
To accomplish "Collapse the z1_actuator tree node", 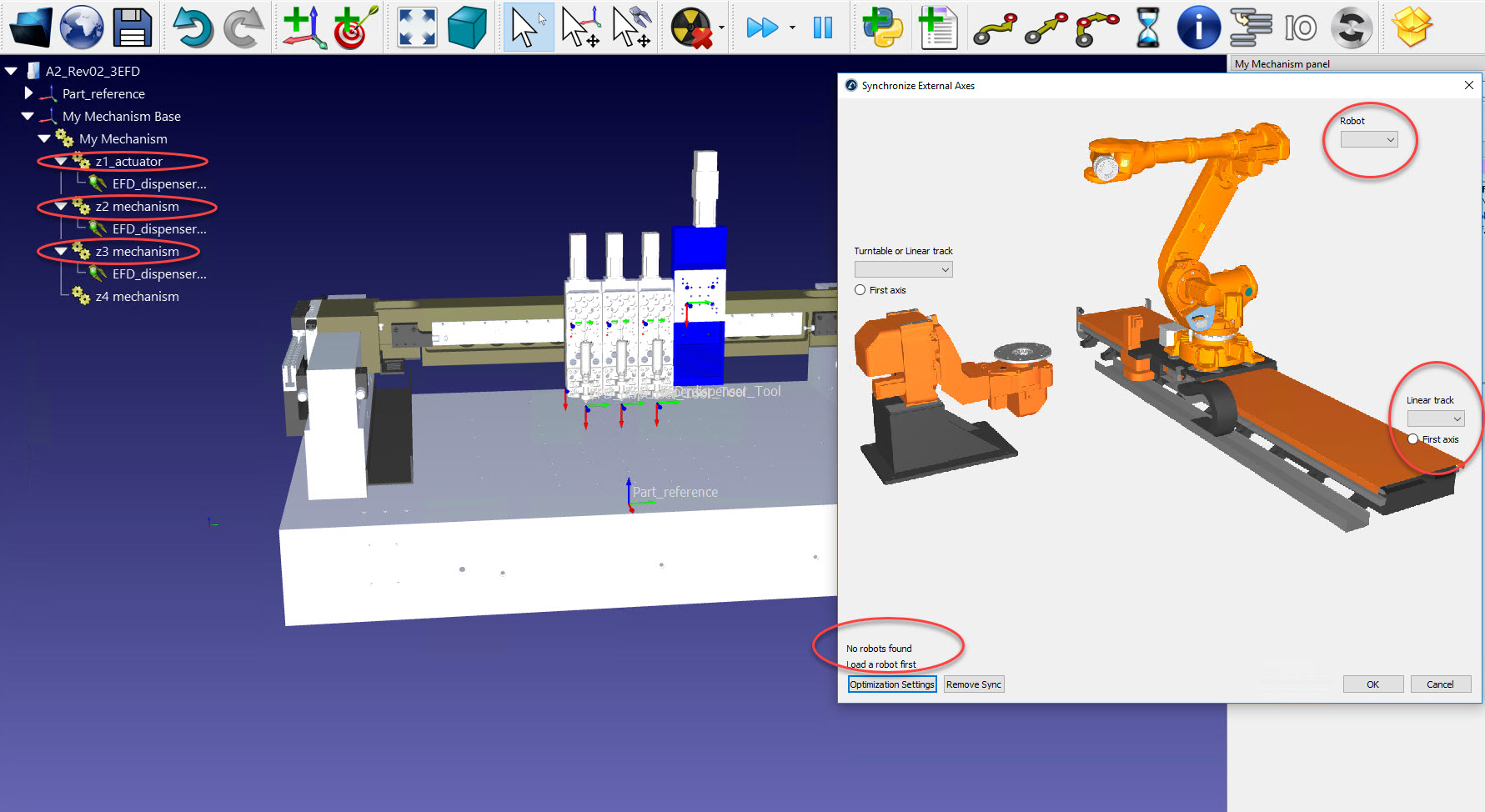I will click(x=61, y=161).
